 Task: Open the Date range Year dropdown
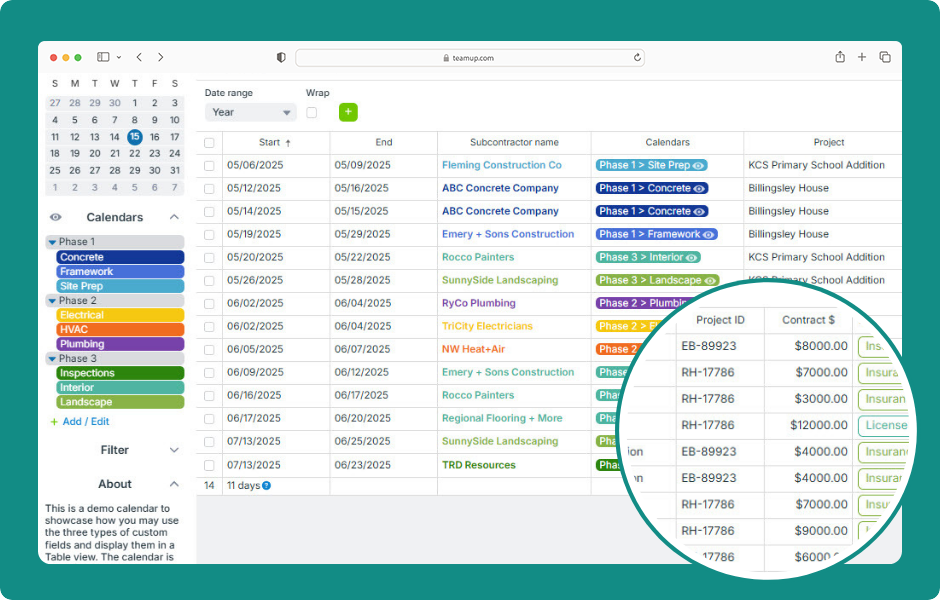[x=251, y=113]
